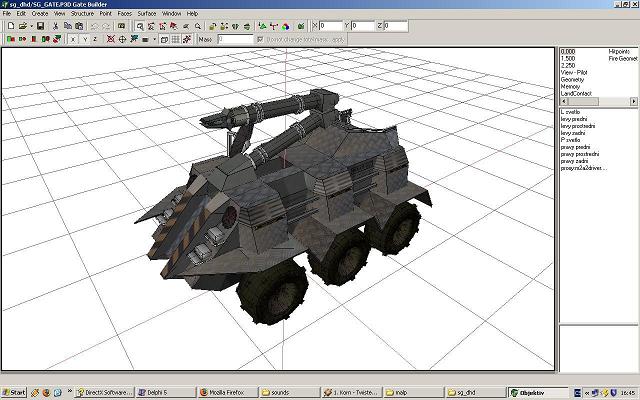640x400 pixels.
Task: Click the first green-red box icon
Action: 11,39
